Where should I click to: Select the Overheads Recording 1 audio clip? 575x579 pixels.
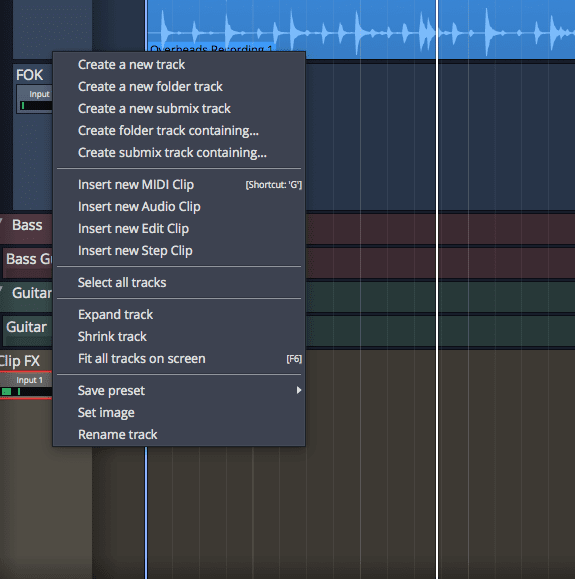click(x=361, y=29)
